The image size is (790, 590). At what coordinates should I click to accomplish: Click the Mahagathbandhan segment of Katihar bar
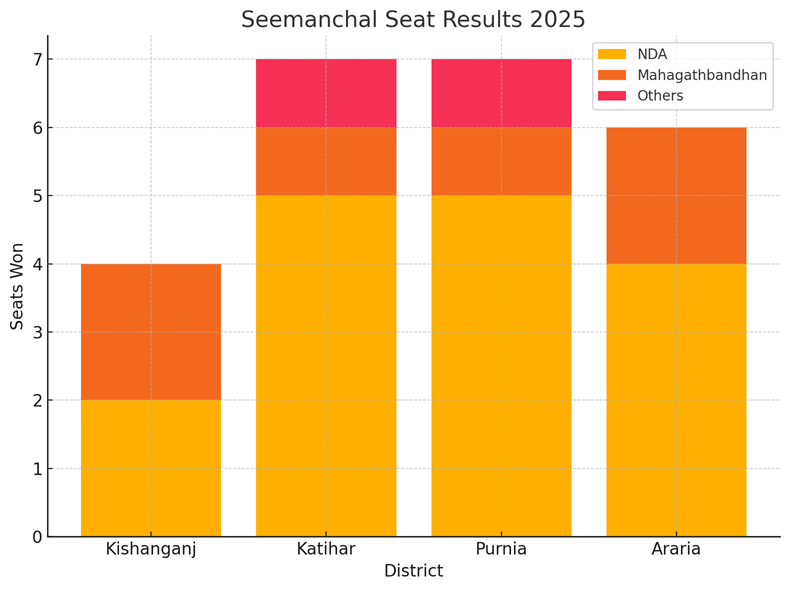coord(326,161)
